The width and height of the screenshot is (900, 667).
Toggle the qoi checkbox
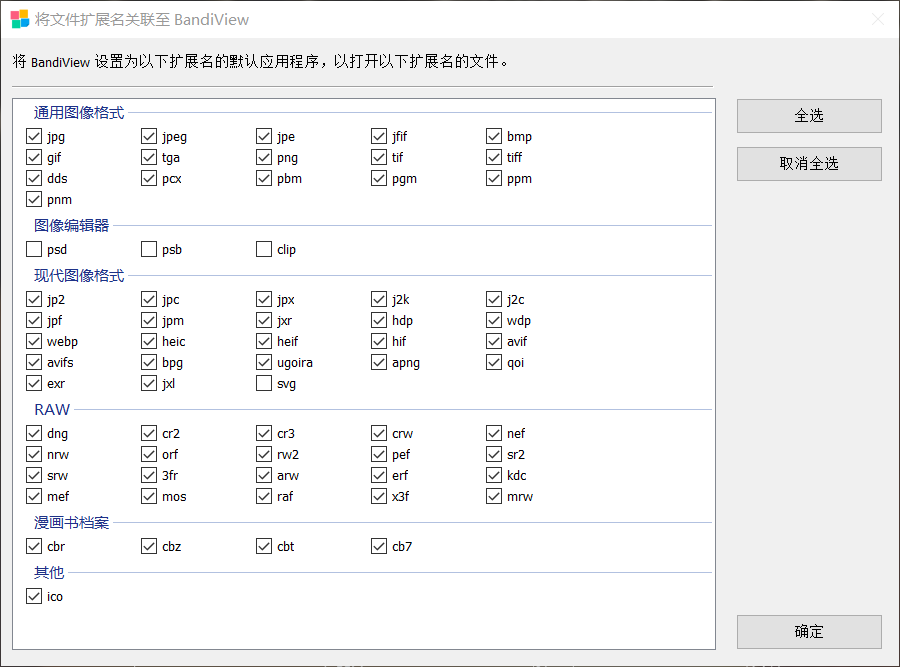point(494,362)
